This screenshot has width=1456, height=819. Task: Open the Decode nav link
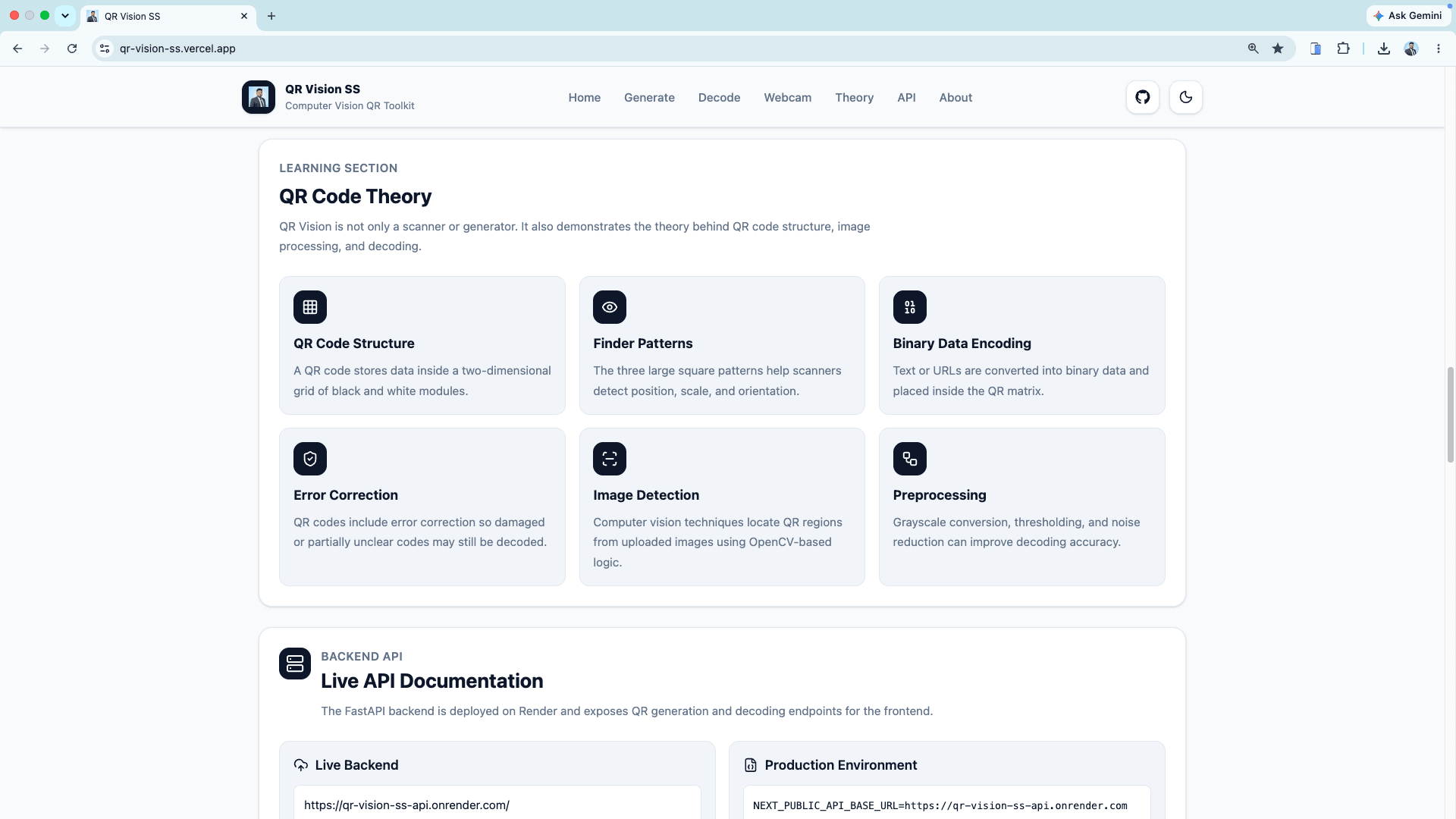[719, 98]
